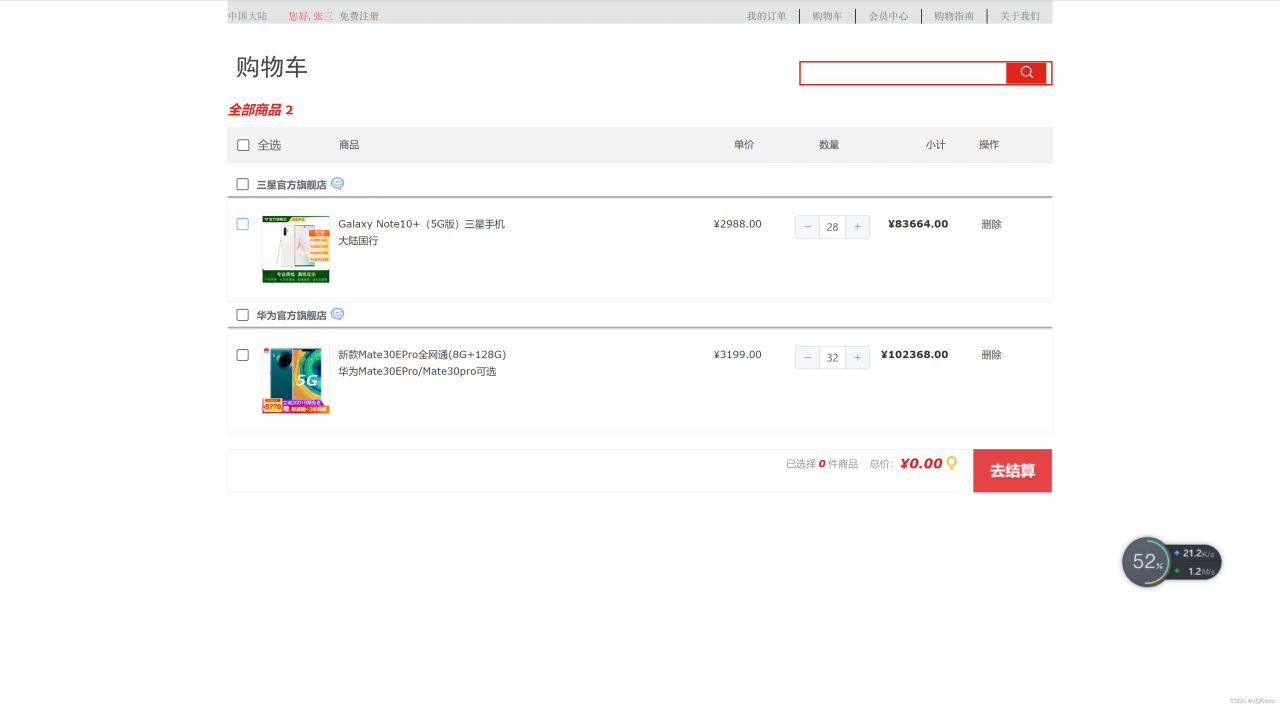
Task: Check the 三星官方旗舰店 store checkbox
Action: pos(242,184)
